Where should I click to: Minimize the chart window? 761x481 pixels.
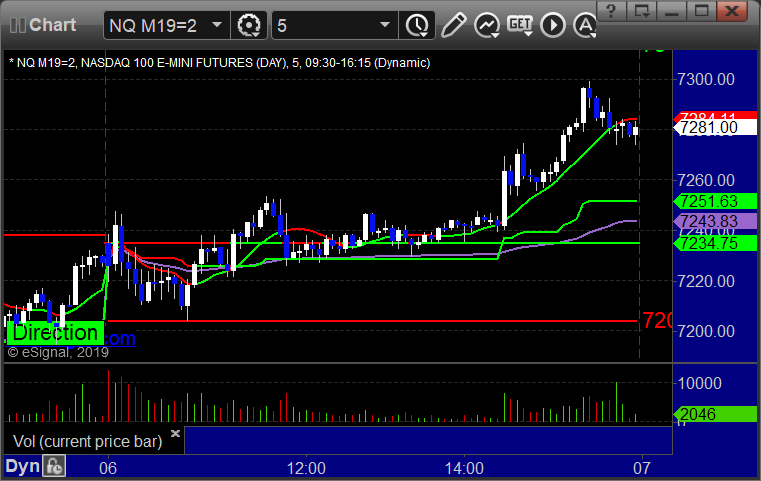coord(671,10)
